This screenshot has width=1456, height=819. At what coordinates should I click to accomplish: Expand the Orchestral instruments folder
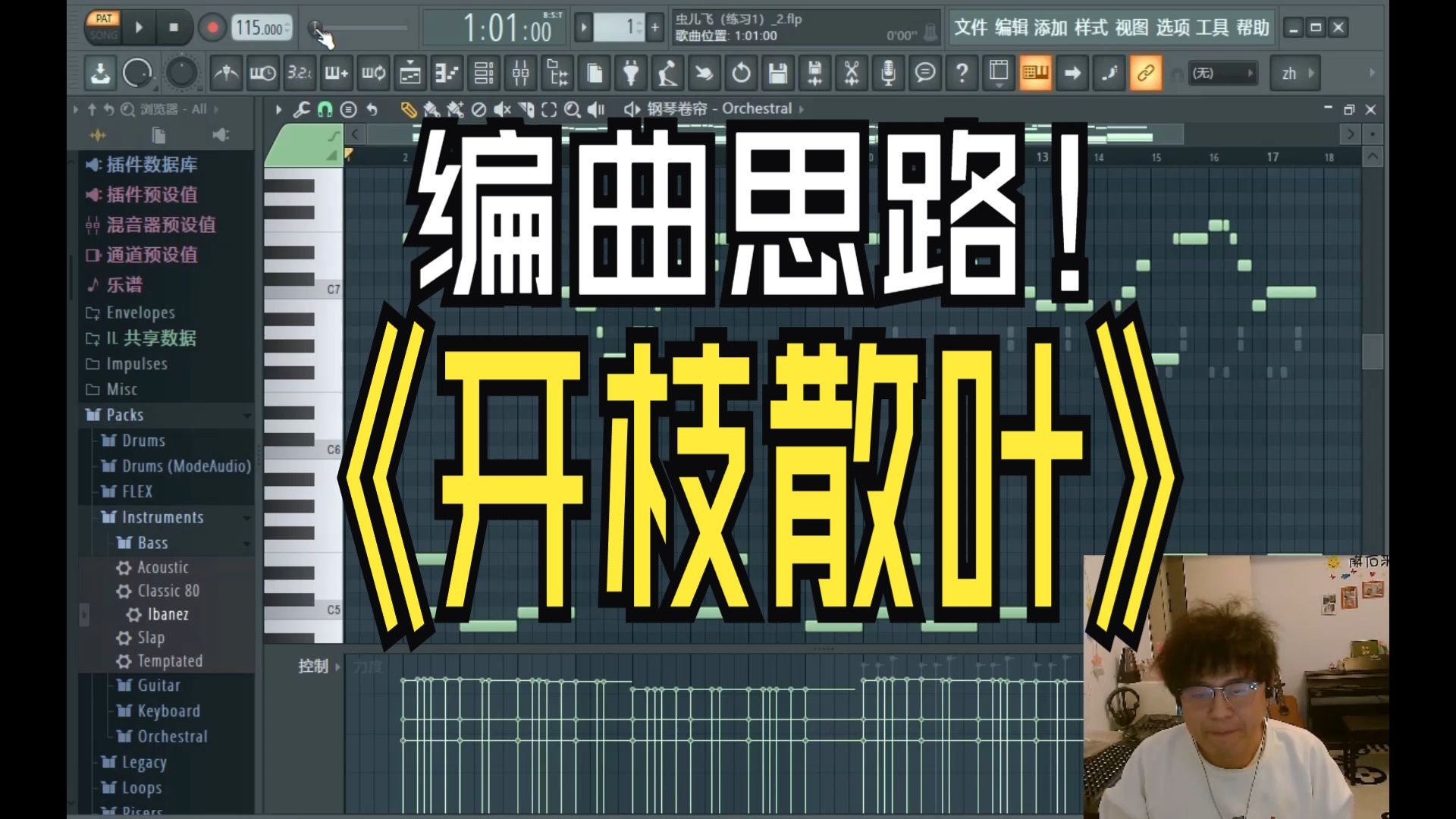172,736
